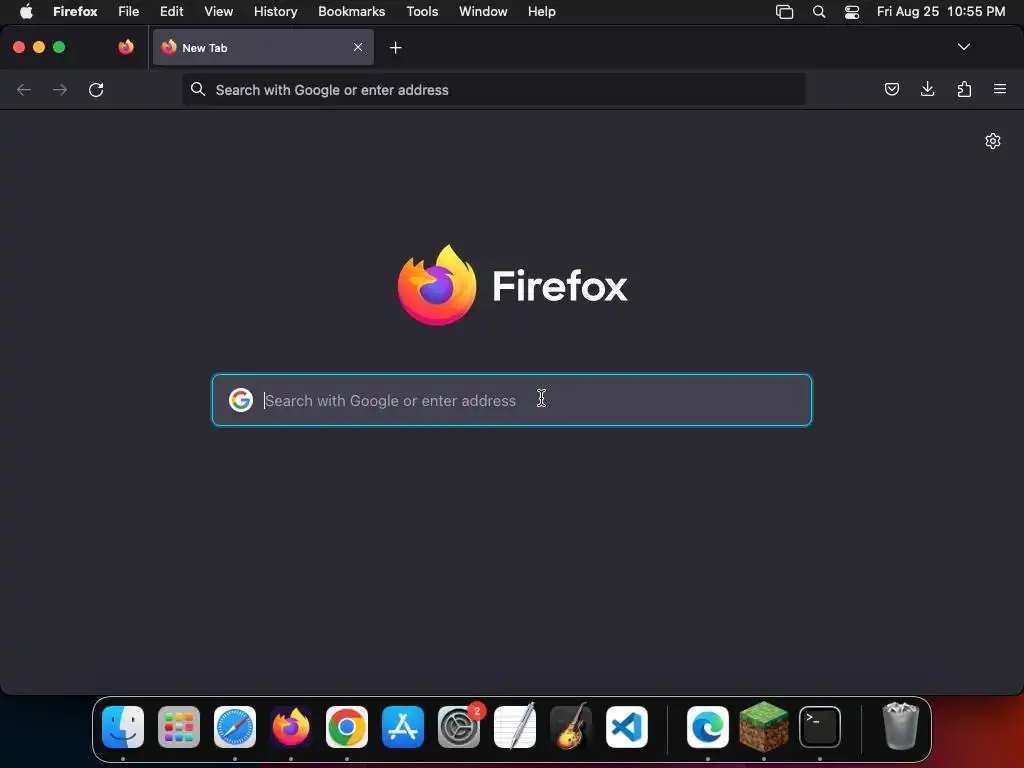Open App Store from the Dock
This screenshot has width=1024, height=768.
(x=403, y=727)
